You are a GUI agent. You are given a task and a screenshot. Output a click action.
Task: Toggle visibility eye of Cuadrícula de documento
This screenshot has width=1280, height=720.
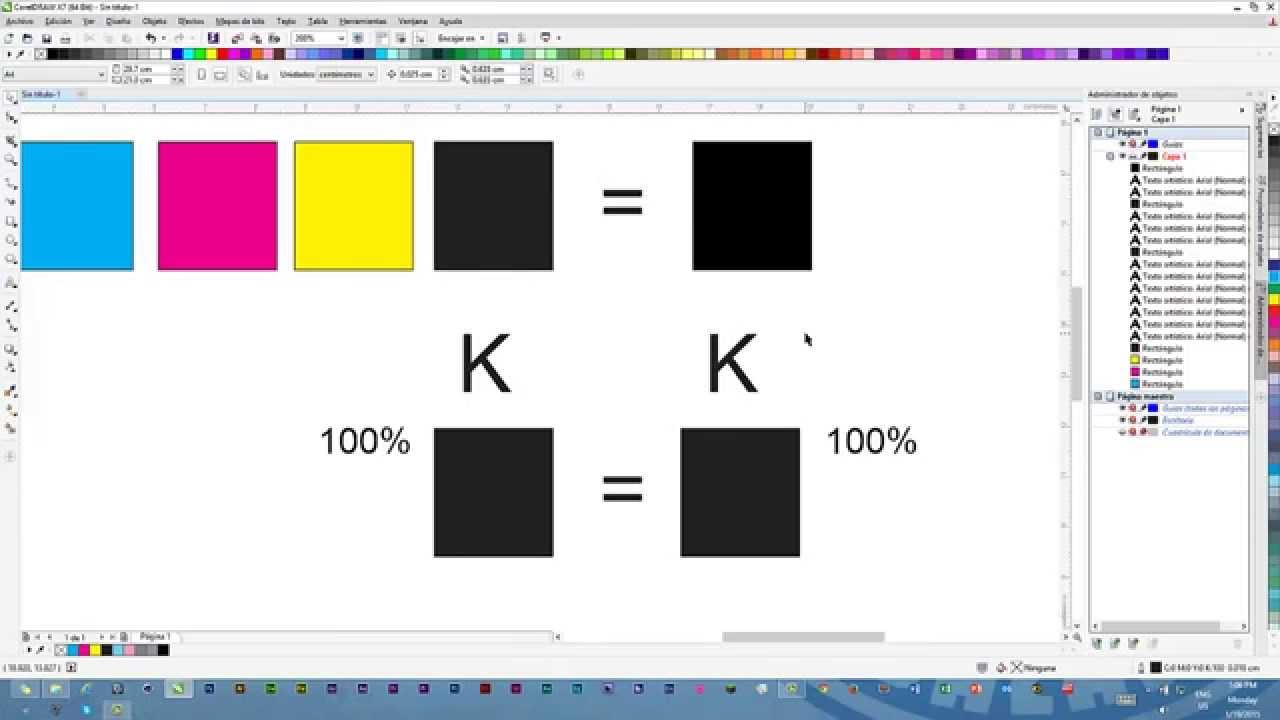tap(1122, 432)
